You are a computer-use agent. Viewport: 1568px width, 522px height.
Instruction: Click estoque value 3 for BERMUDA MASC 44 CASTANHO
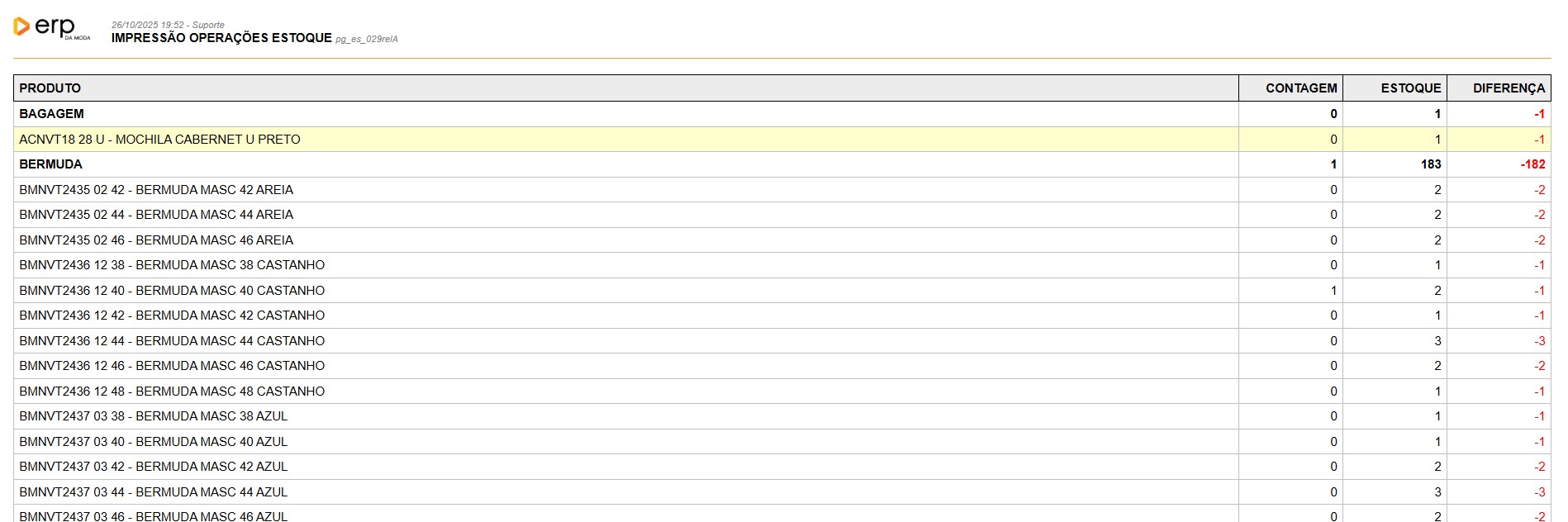(1437, 341)
